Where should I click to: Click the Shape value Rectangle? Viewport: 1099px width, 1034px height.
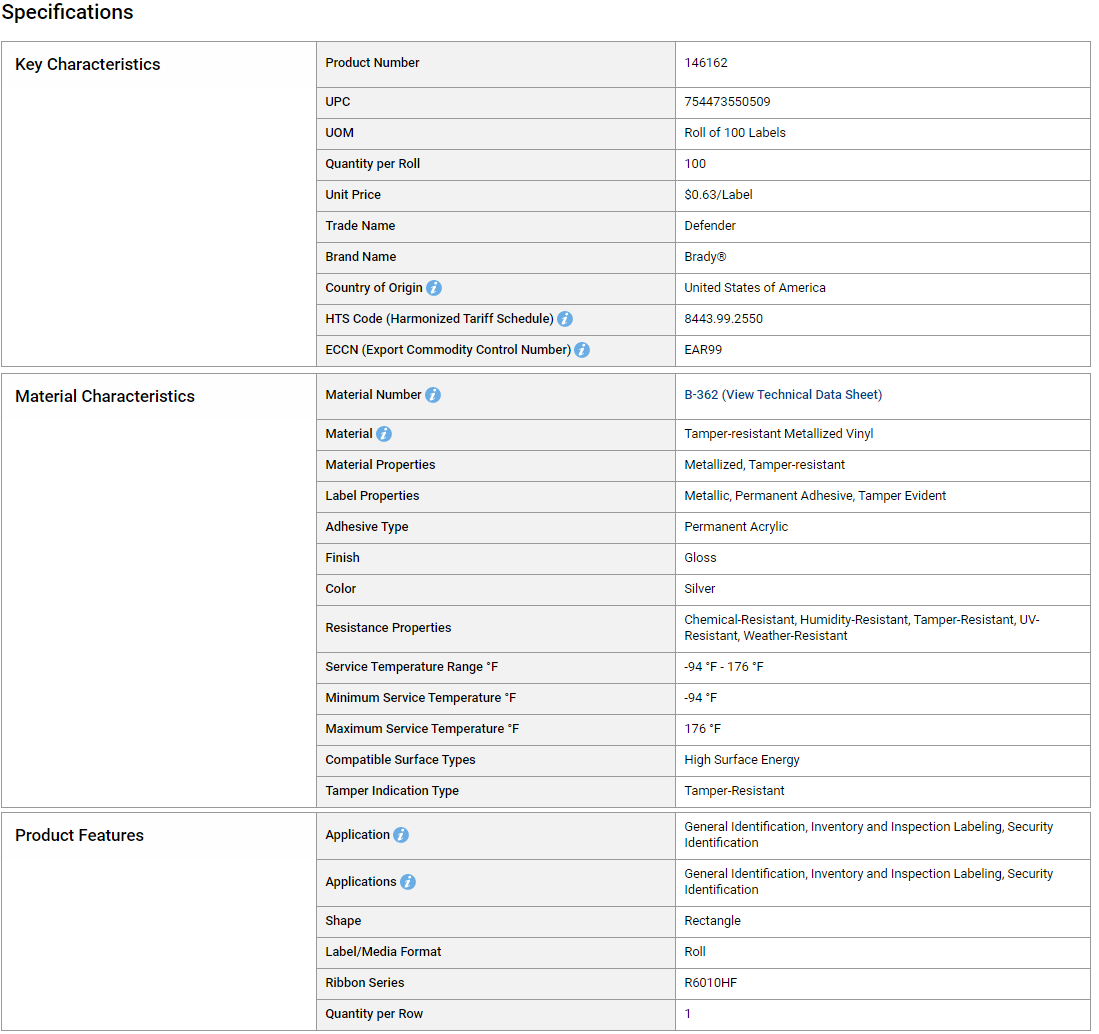coord(712,921)
